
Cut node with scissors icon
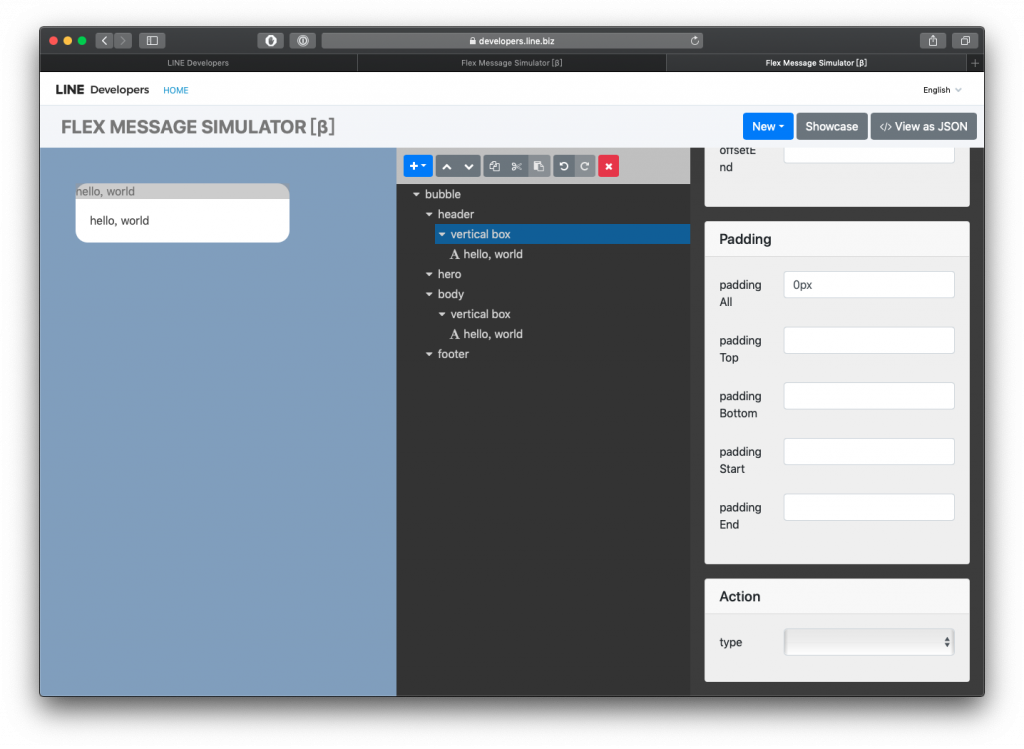coord(517,166)
